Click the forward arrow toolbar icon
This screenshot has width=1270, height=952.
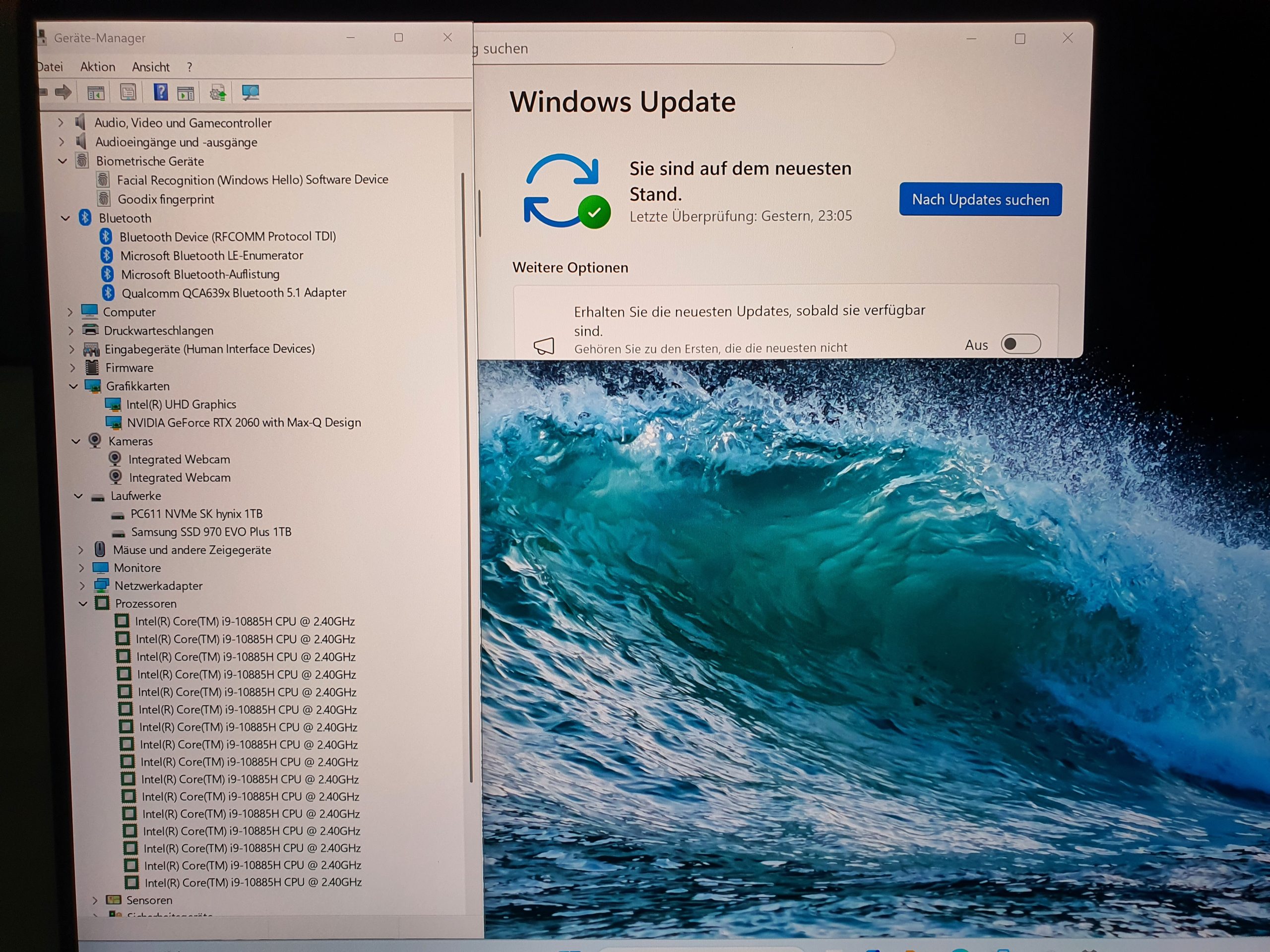(63, 92)
